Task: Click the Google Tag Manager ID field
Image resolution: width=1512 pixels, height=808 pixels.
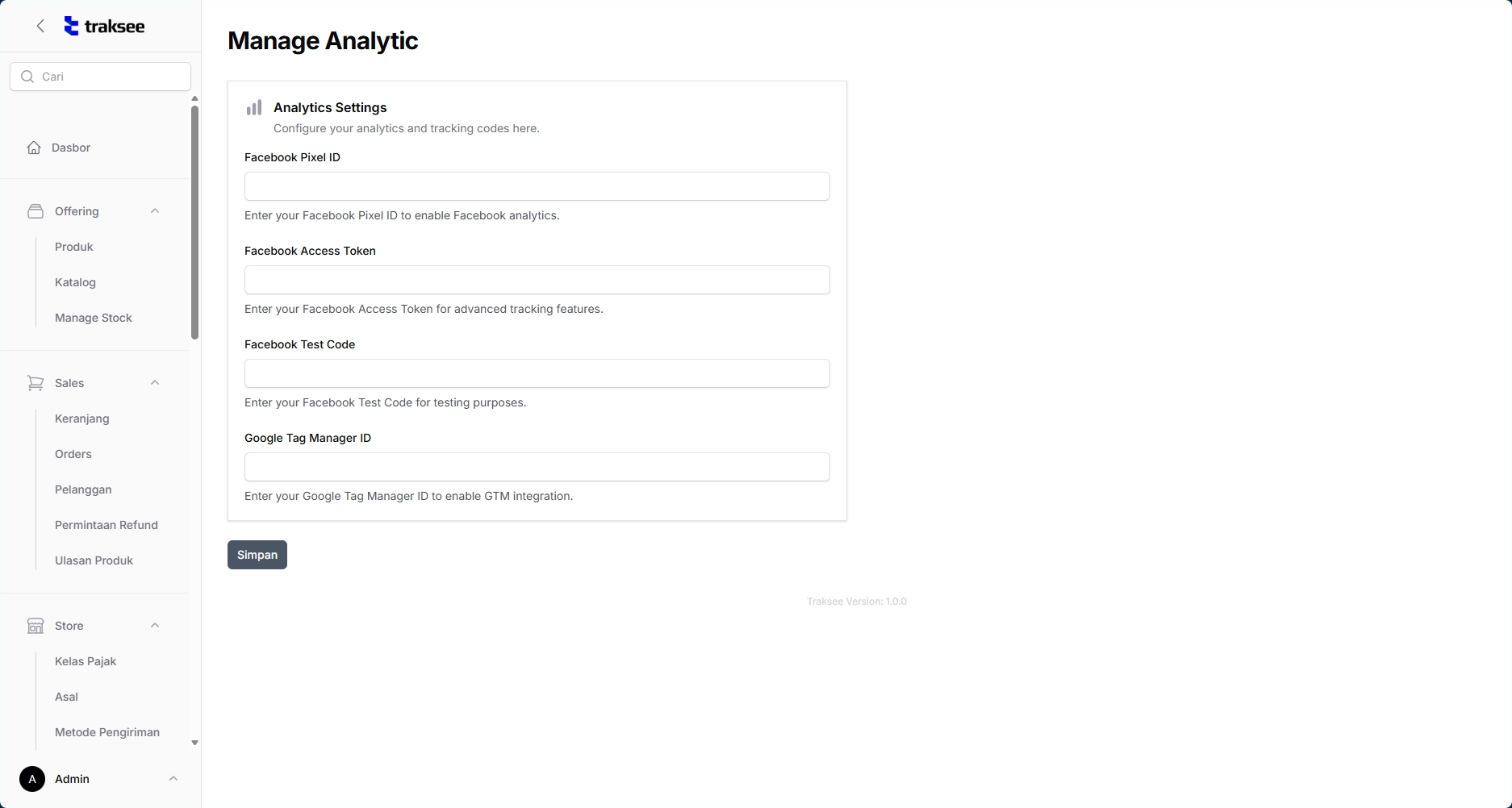Action: coord(537,467)
